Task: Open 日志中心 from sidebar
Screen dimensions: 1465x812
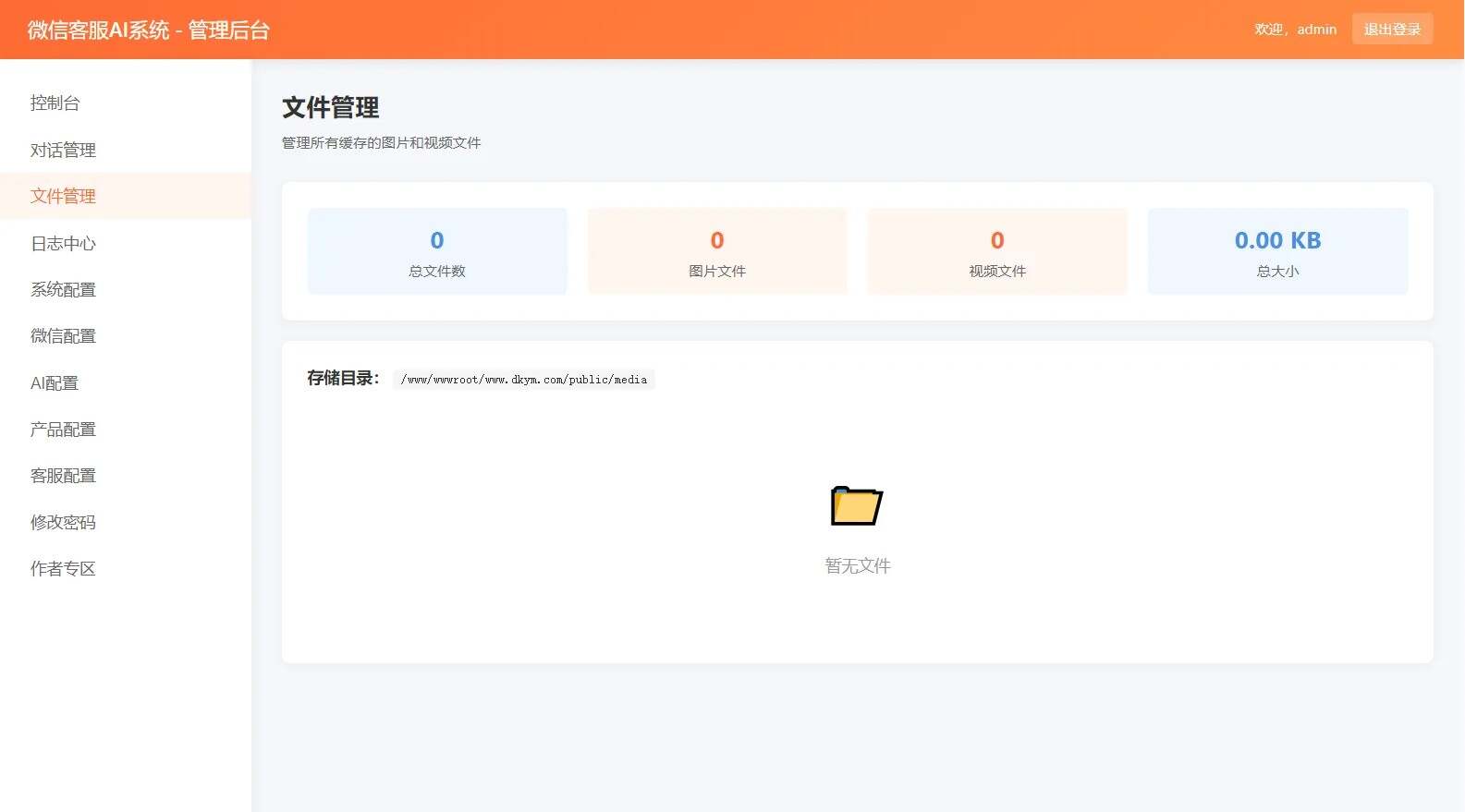Action: [x=63, y=243]
